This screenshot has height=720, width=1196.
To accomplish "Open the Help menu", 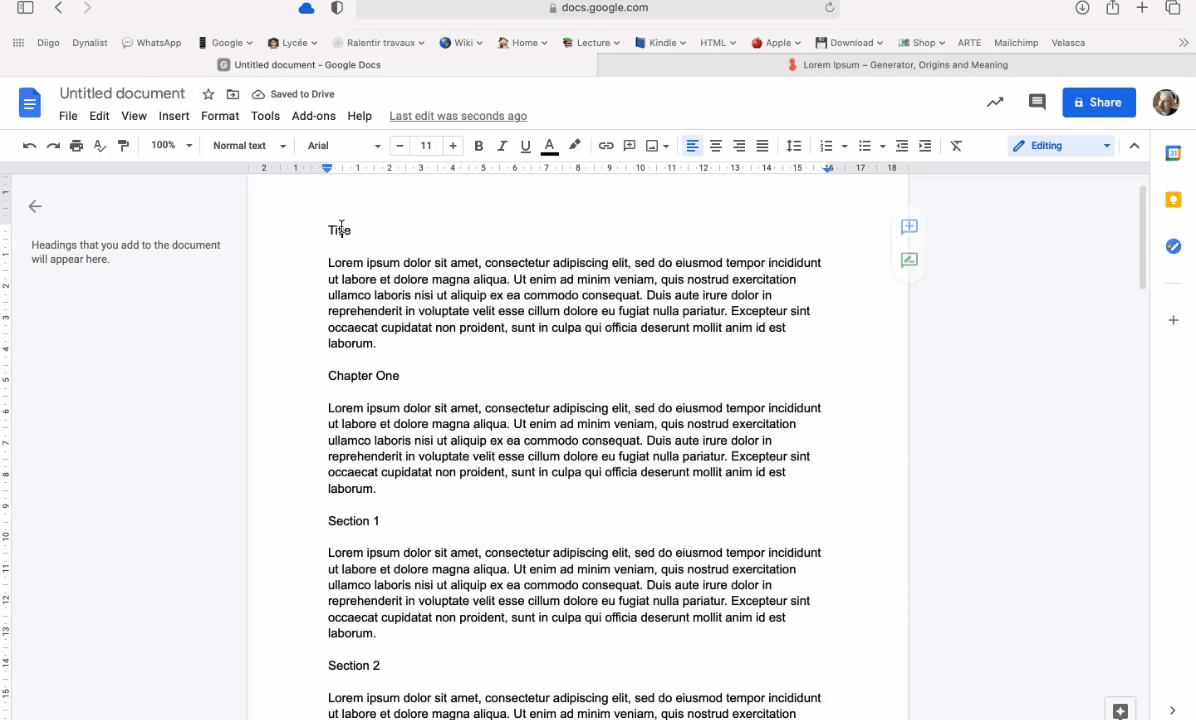I will tap(359, 116).
